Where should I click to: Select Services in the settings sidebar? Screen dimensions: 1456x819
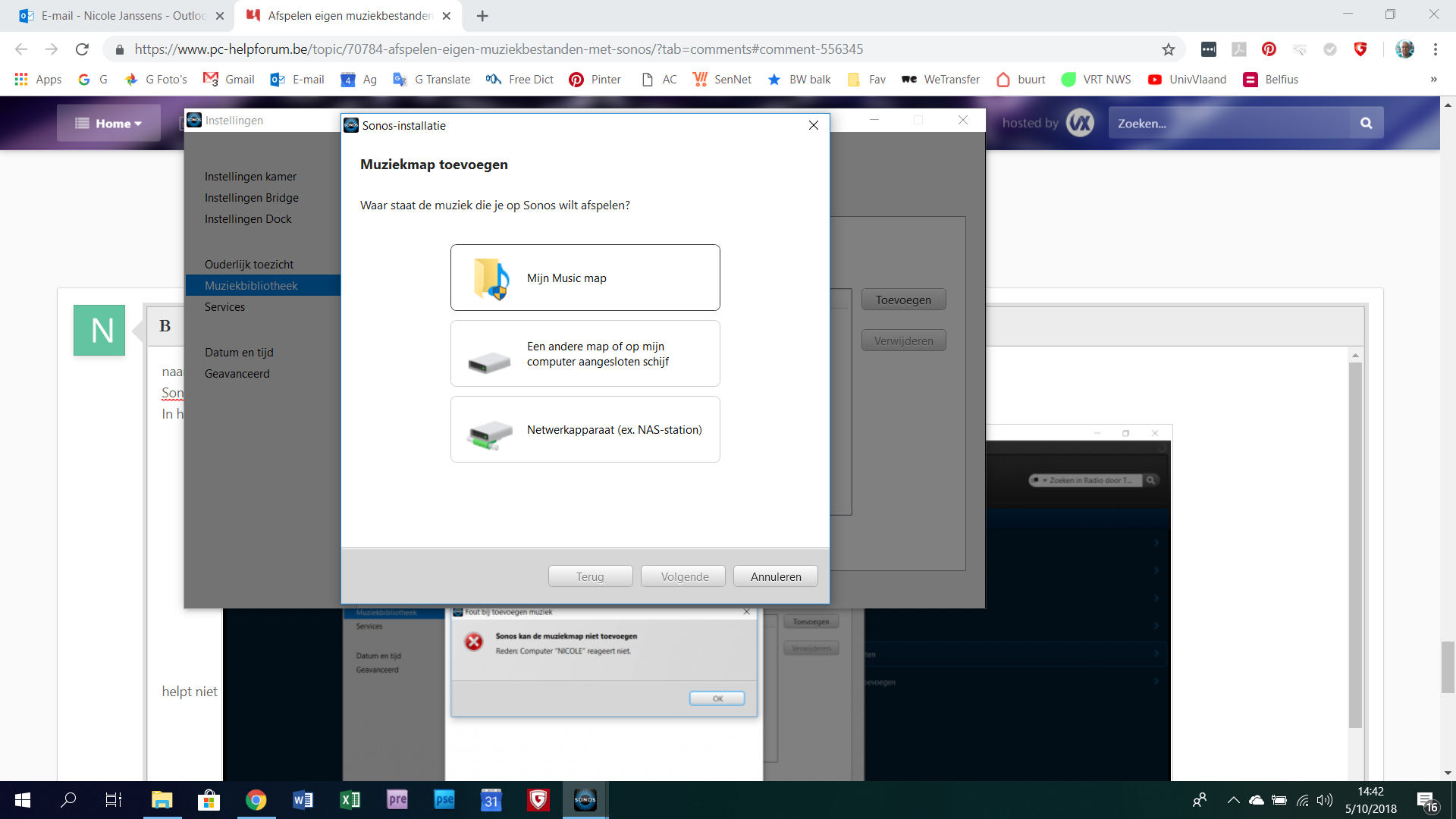pos(224,306)
